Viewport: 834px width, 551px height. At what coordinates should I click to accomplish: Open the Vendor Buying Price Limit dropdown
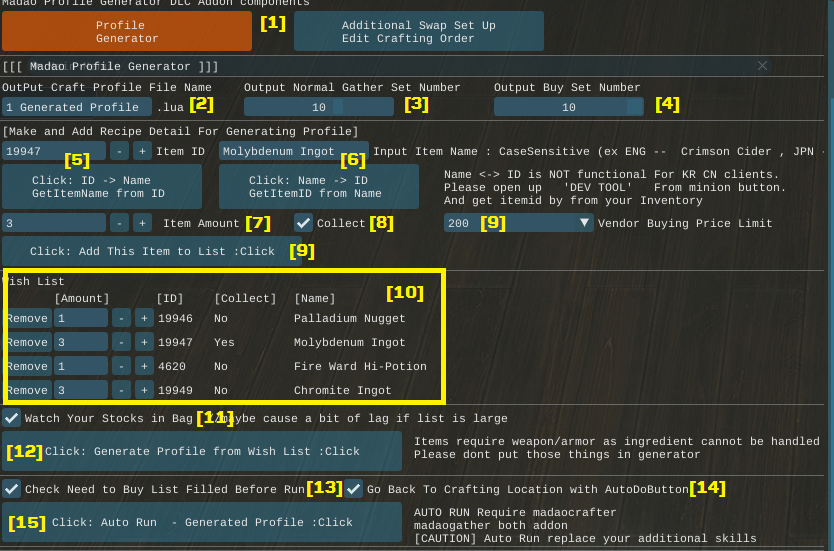pyautogui.click(x=519, y=223)
